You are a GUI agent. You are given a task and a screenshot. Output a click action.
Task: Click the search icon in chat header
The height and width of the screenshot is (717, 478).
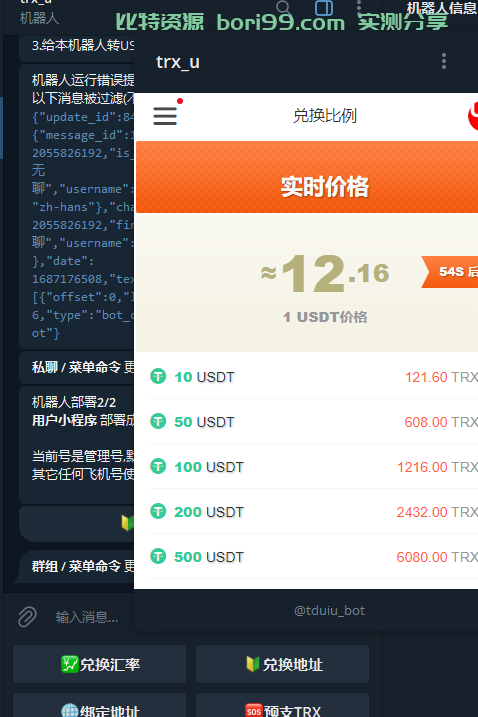[283, 6]
